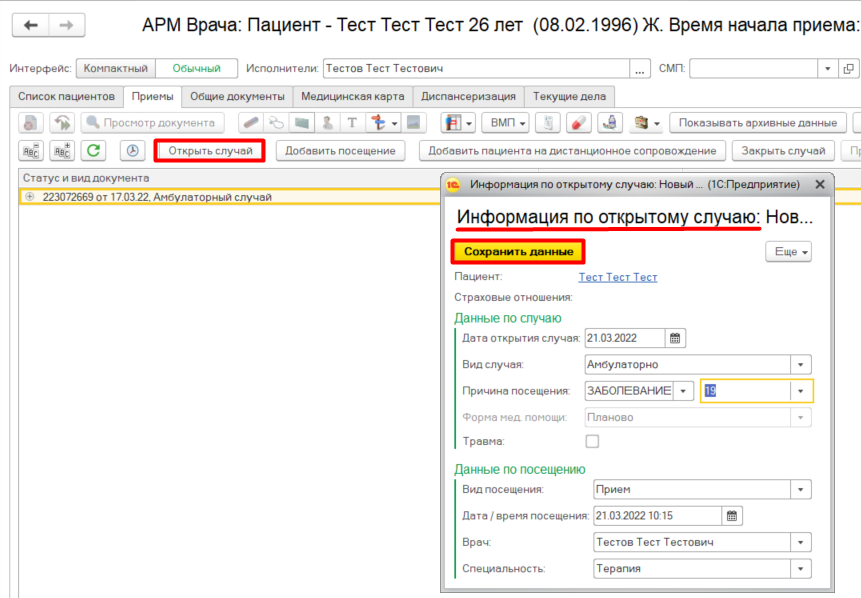
Task: Expand tree row 223072669 Амбулаторный случай
Action: point(30,197)
